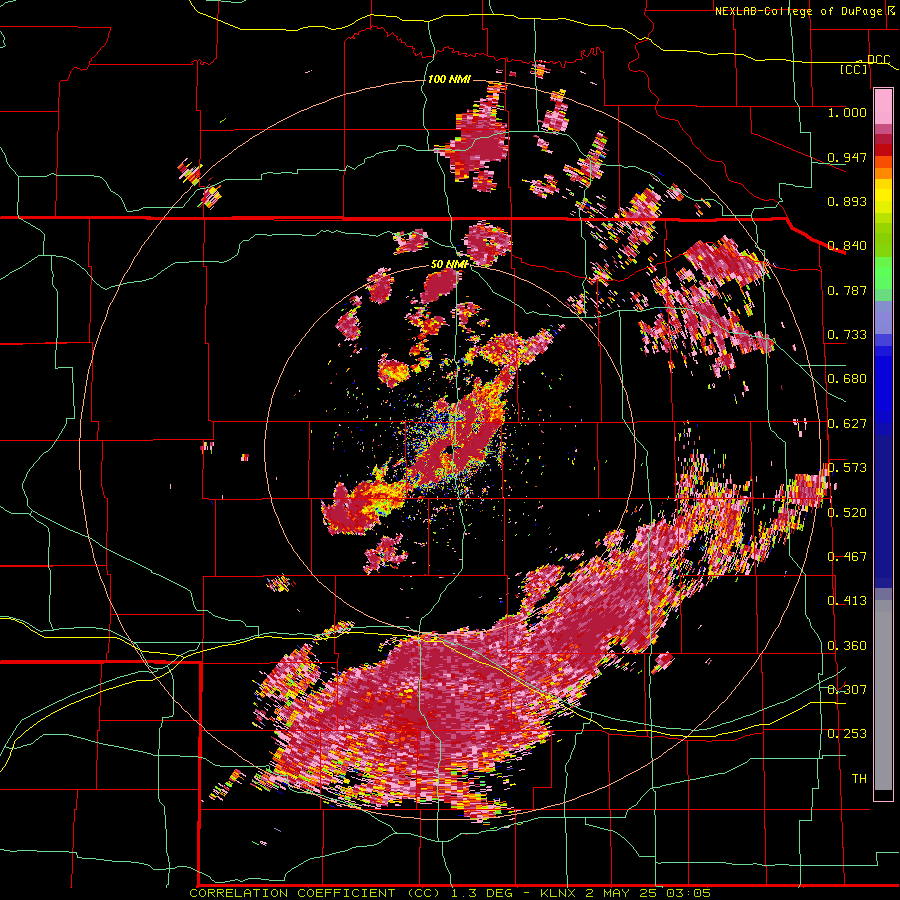This screenshot has width=900, height=900.
Task: Select the 0.627 scale value
Action: [x=847, y=424]
